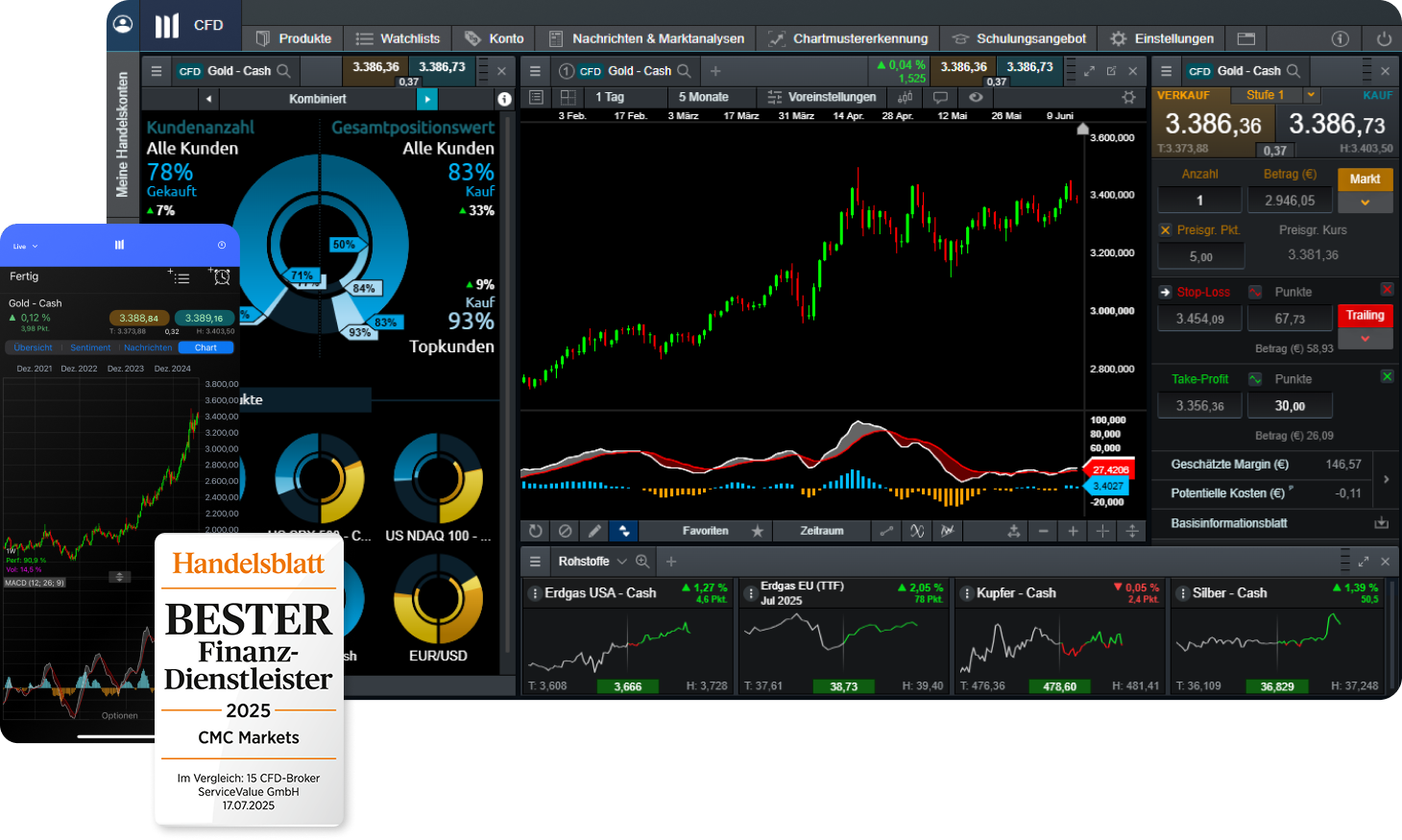Click the Voreinstellungen presets icon

[775, 97]
